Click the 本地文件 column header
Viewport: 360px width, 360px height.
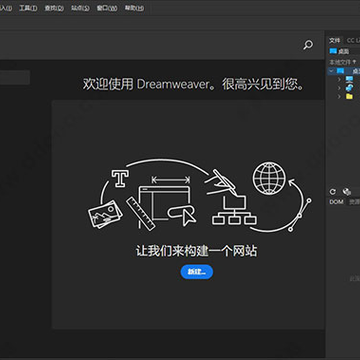click(x=342, y=62)
